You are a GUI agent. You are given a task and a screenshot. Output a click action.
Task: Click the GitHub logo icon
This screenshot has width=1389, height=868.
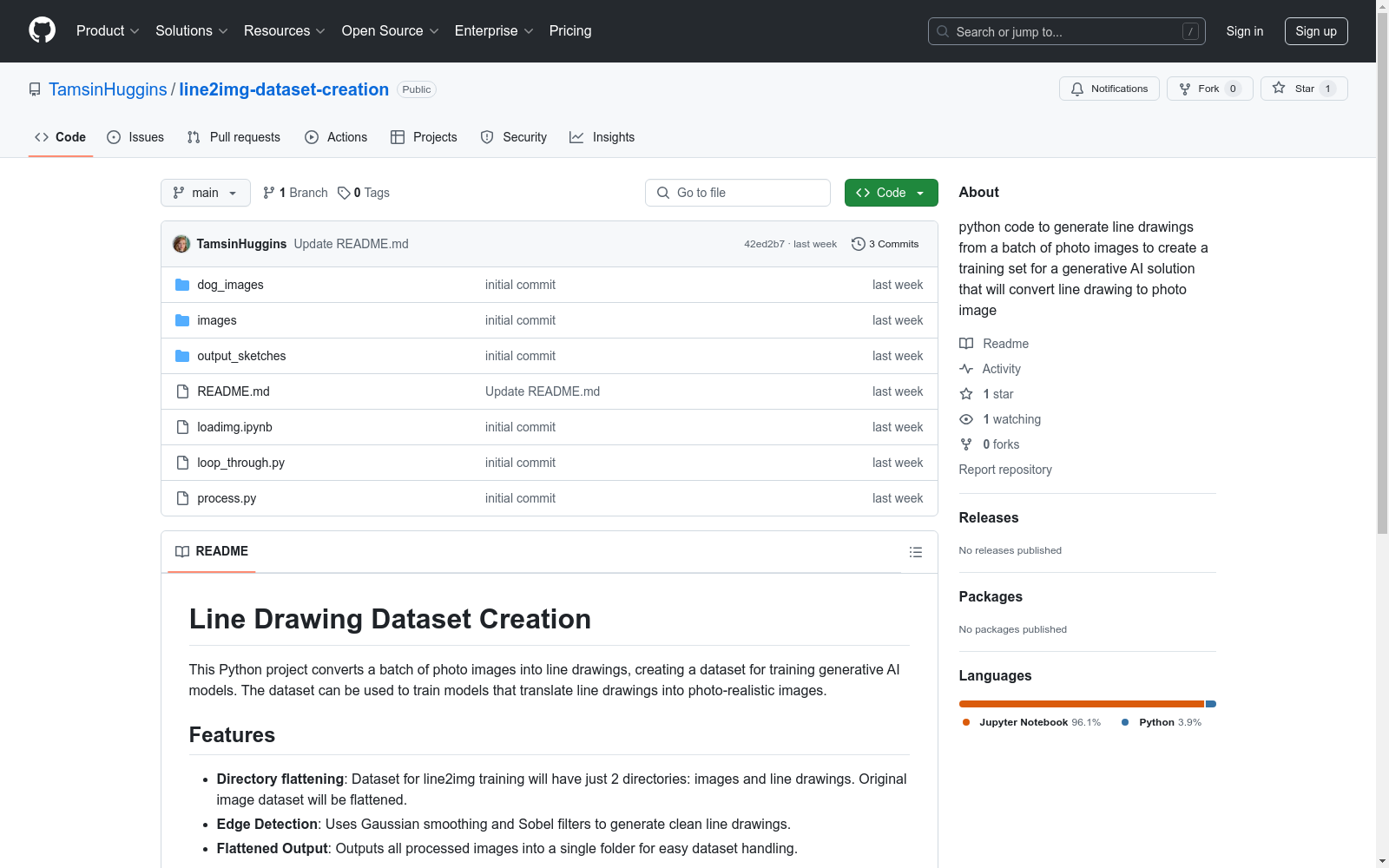tap(43, 30)
